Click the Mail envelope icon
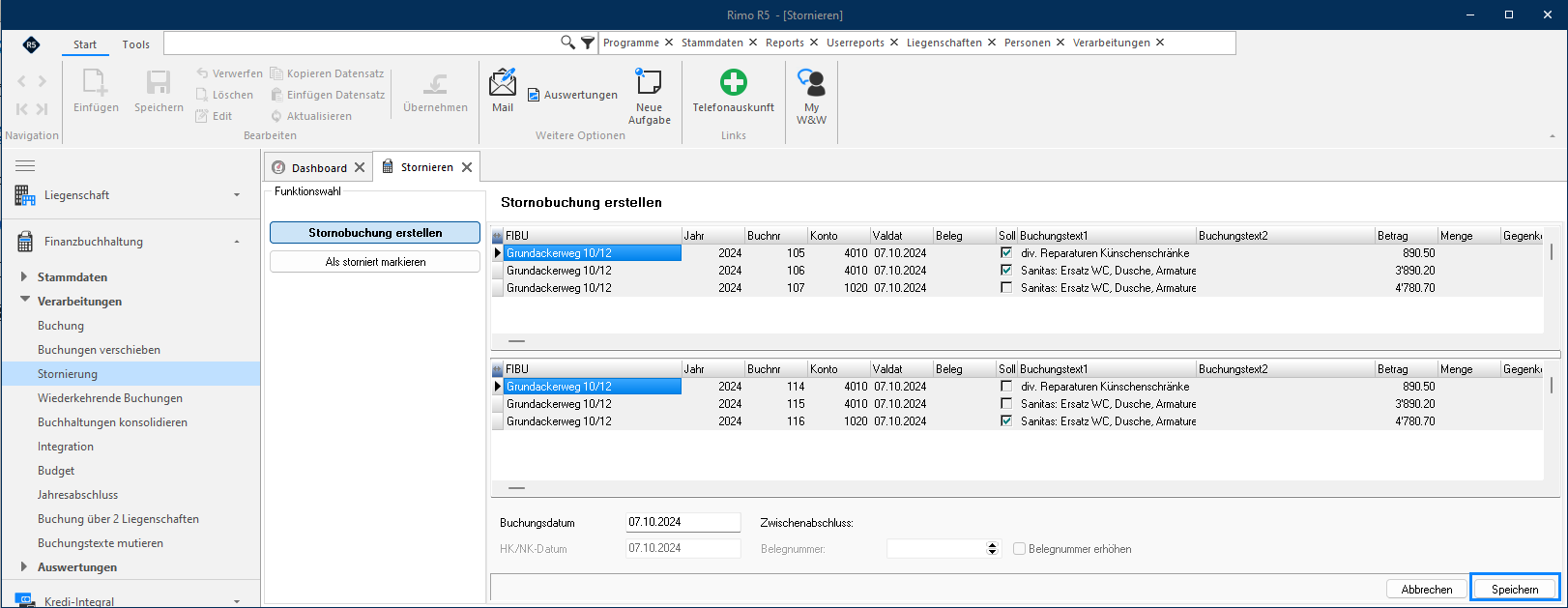This screenshot has height=608, width=1568. click(x=503, y=82)
